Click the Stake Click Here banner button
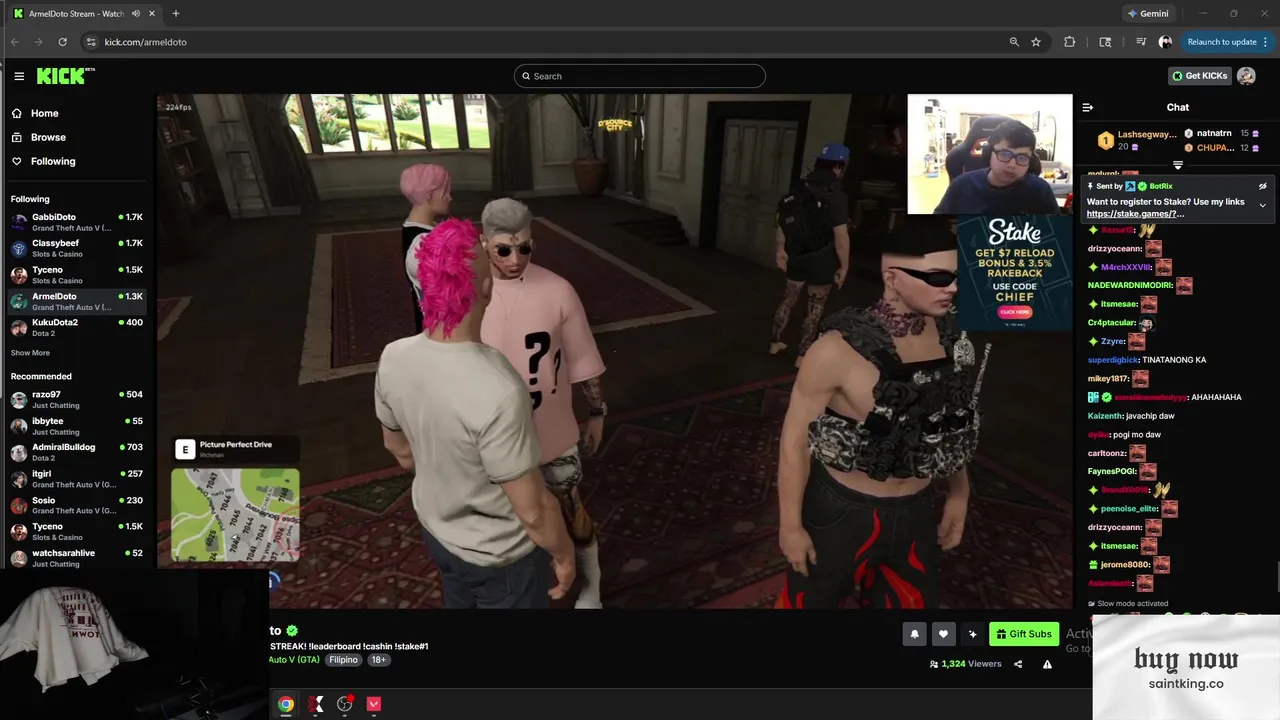The image size is (1280, 720). tap(1014, 313)
